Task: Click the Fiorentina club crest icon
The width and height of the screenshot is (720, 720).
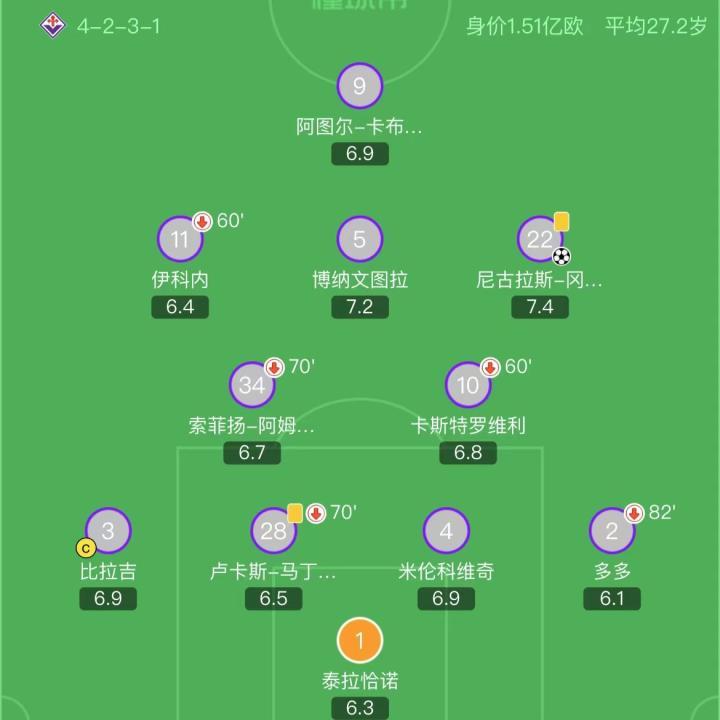Action: [x=52, y=25]
